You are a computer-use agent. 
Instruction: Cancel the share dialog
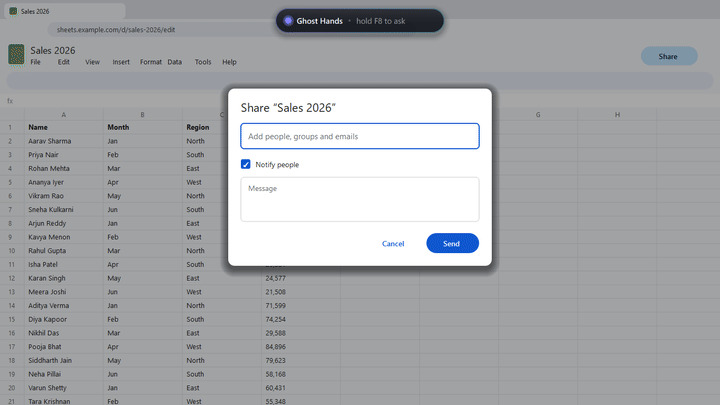[393, 243]
